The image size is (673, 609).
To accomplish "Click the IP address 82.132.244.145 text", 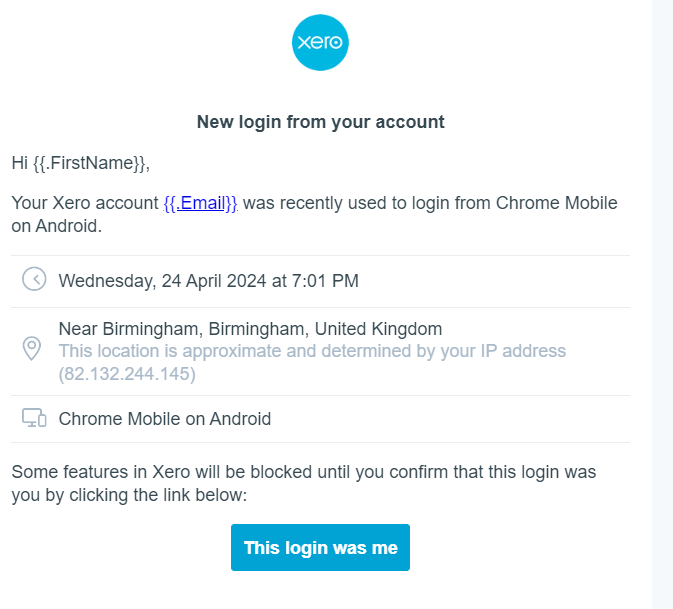I will point(127,374).
